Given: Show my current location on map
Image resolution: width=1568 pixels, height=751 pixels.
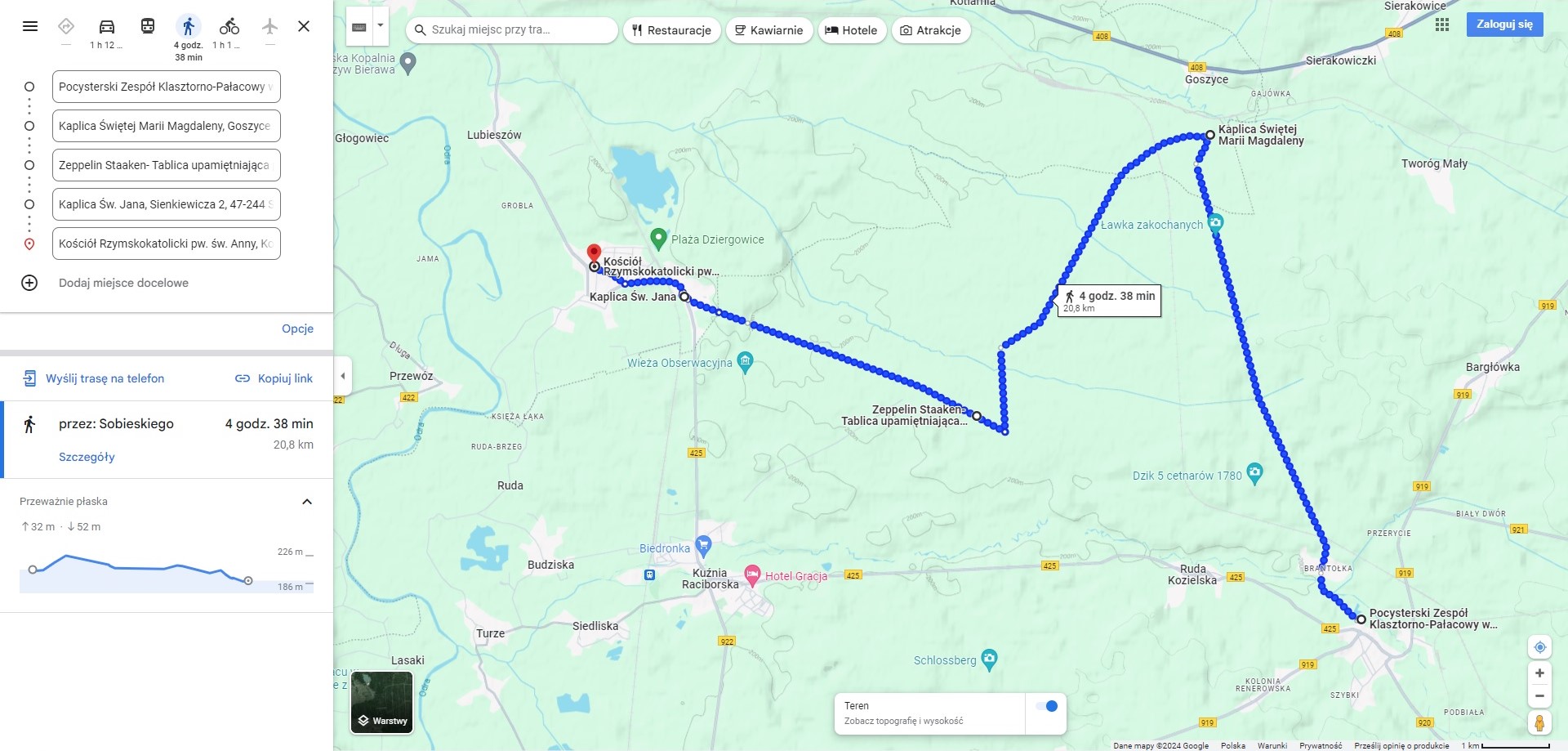Looking at the screenshot, I should coord(1539,647).
